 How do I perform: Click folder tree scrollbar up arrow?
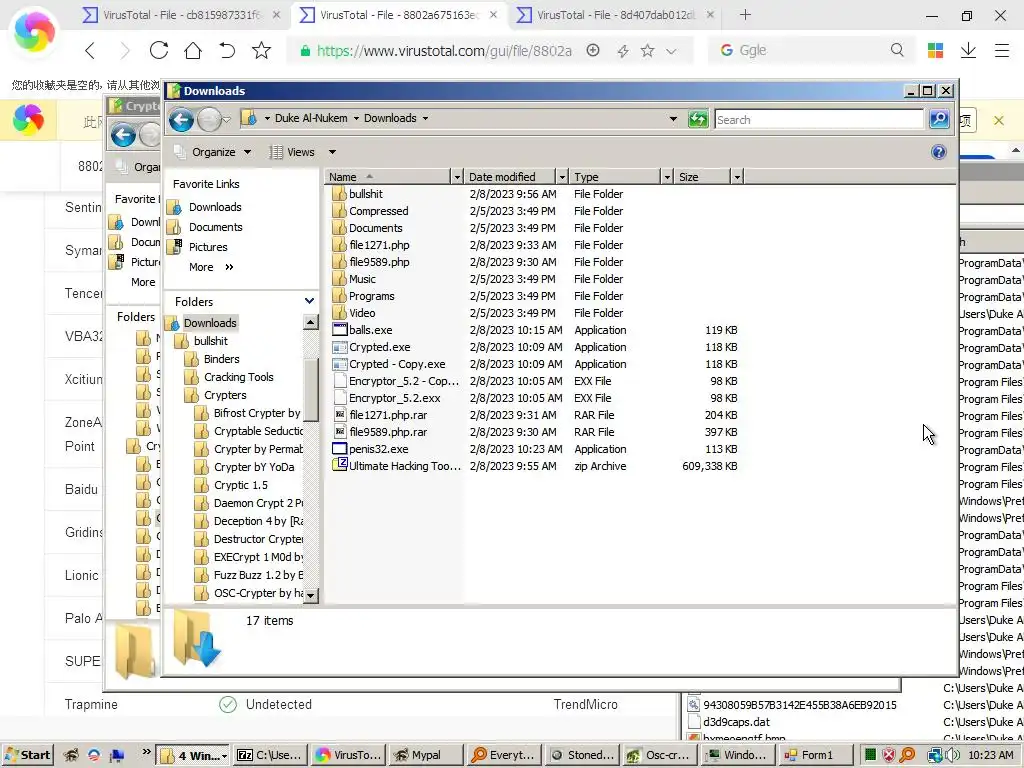(311, 322)
